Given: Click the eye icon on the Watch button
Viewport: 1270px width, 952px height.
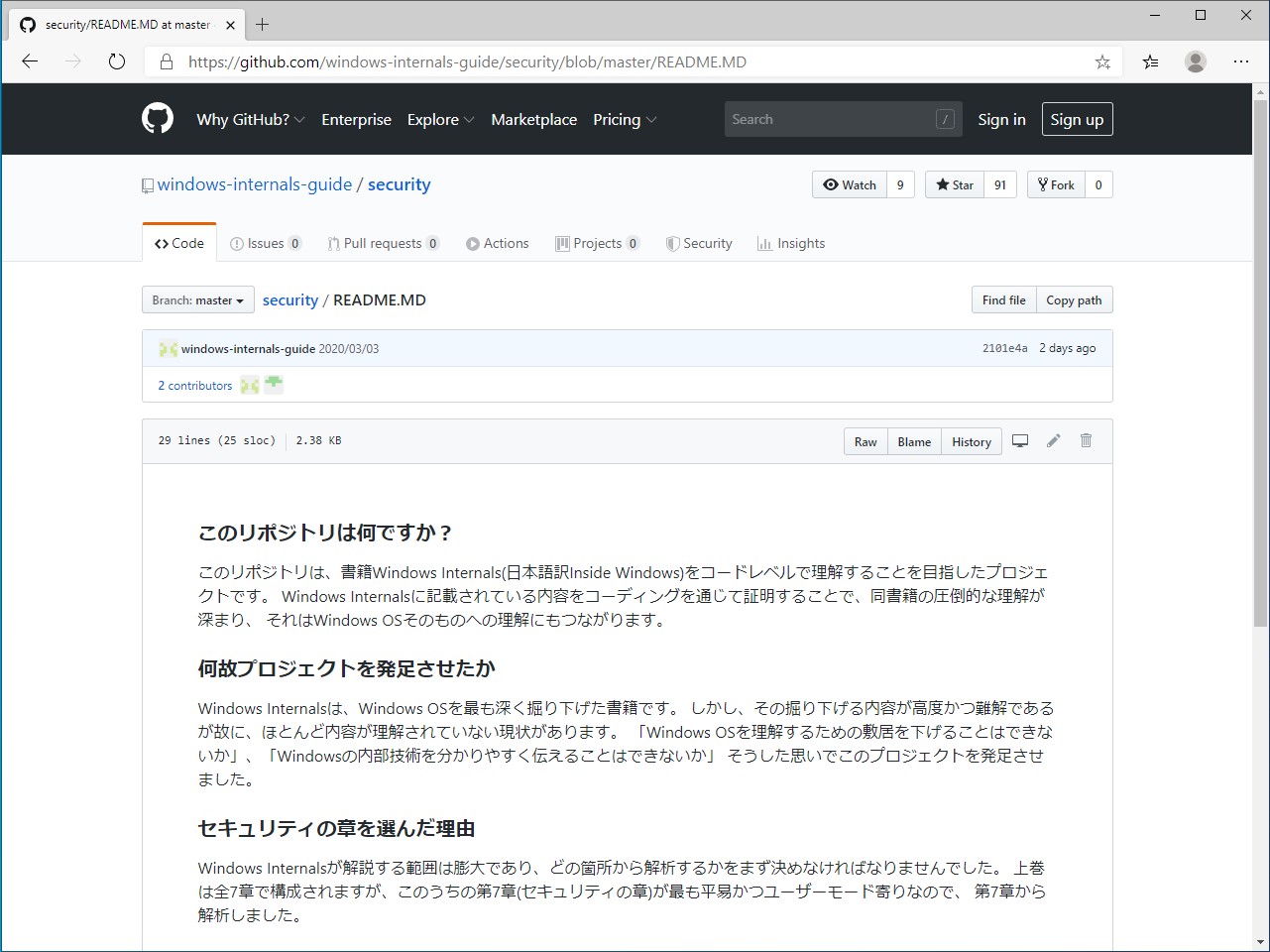Looking at the screenshot, I should tap(831, 184).
